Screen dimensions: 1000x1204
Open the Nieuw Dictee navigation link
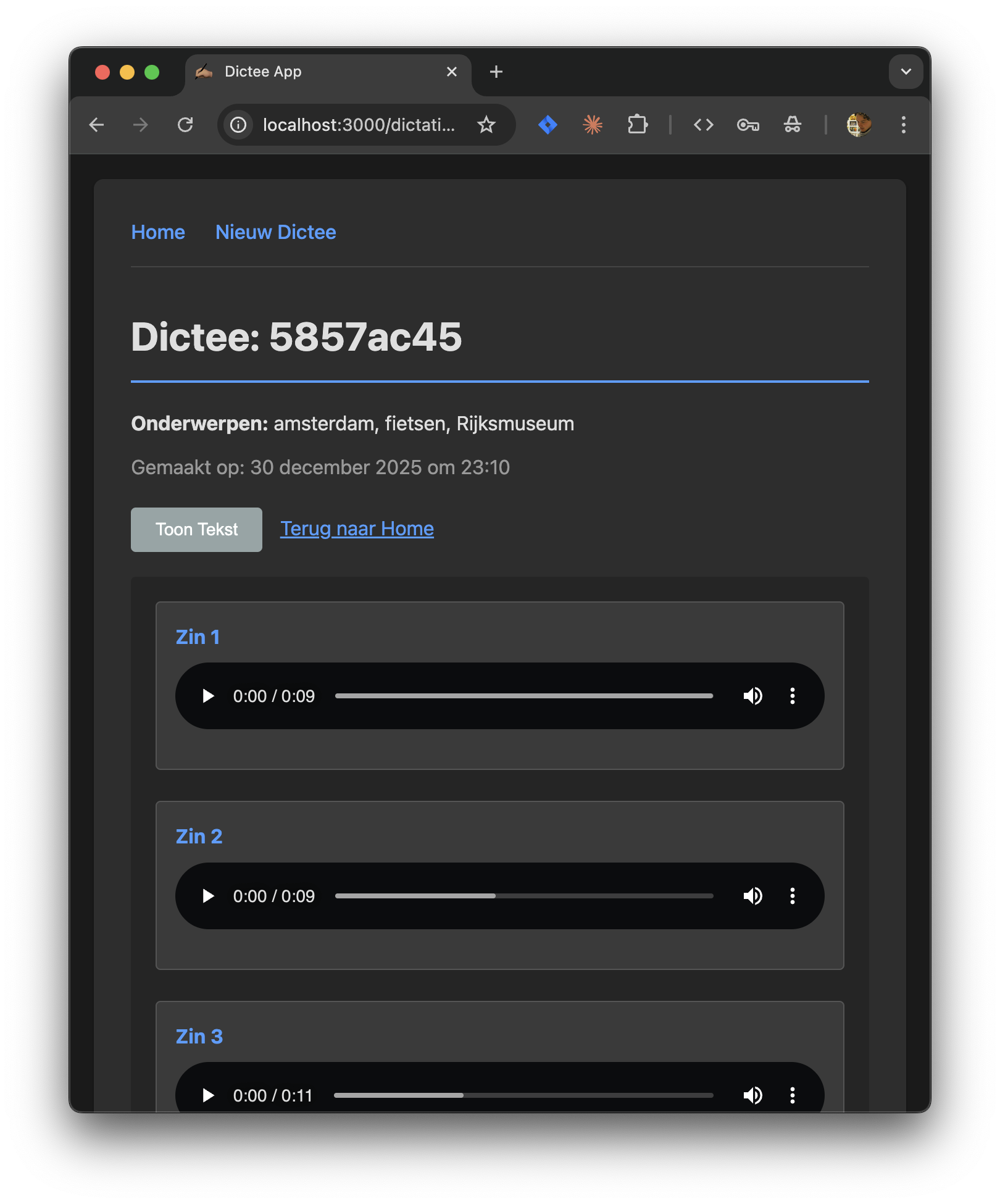click(275, 232)
